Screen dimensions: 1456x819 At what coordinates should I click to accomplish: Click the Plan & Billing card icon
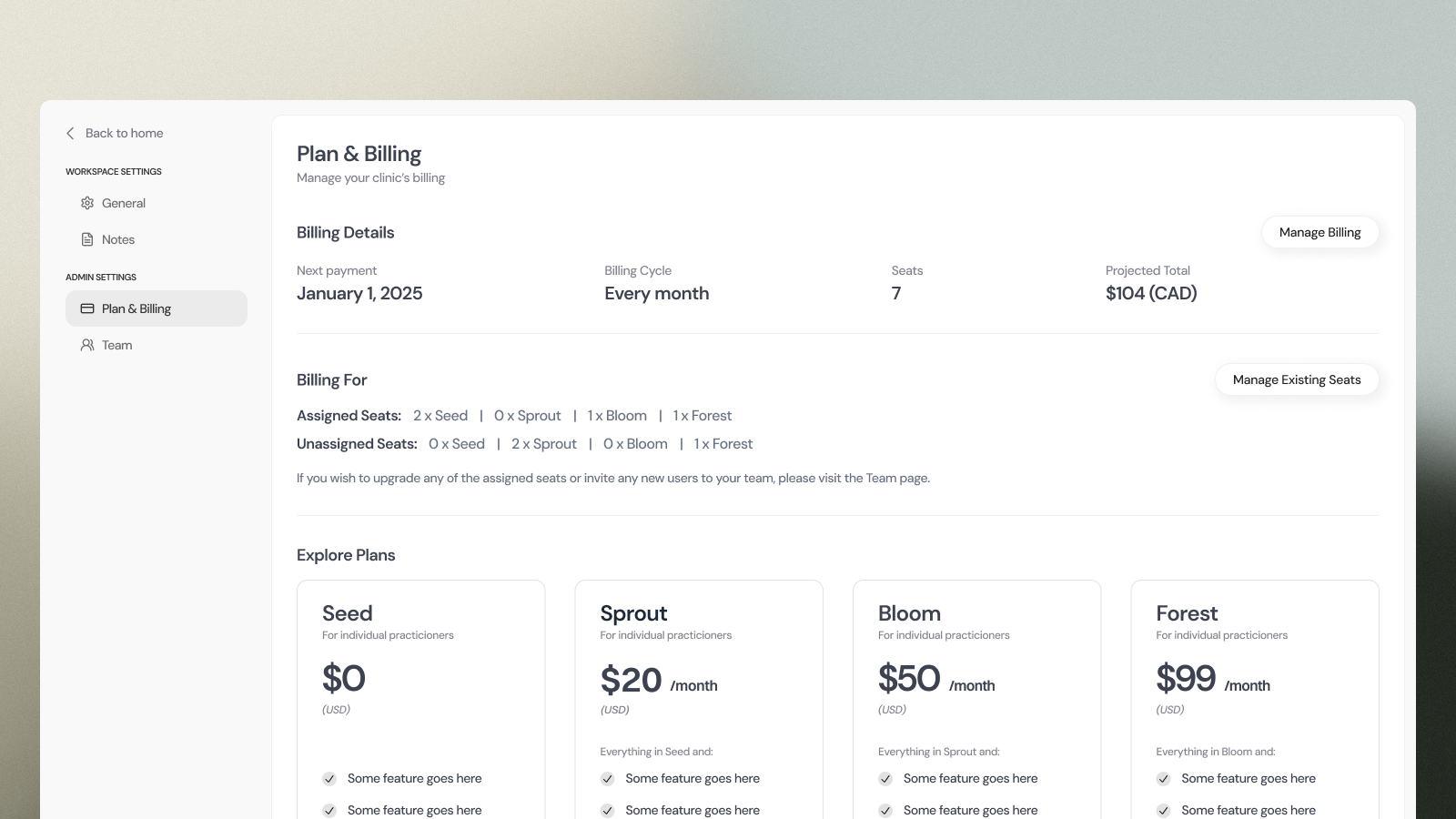click(87, 308)
